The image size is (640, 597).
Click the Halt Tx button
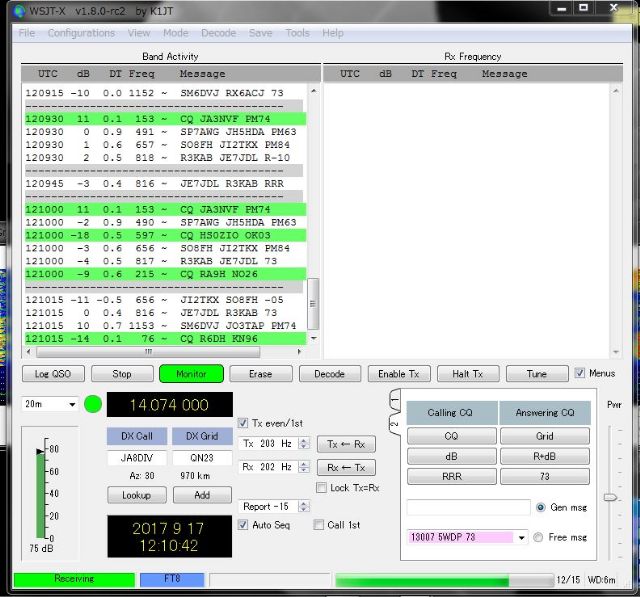pyautogui.click(x=468, y=374)
